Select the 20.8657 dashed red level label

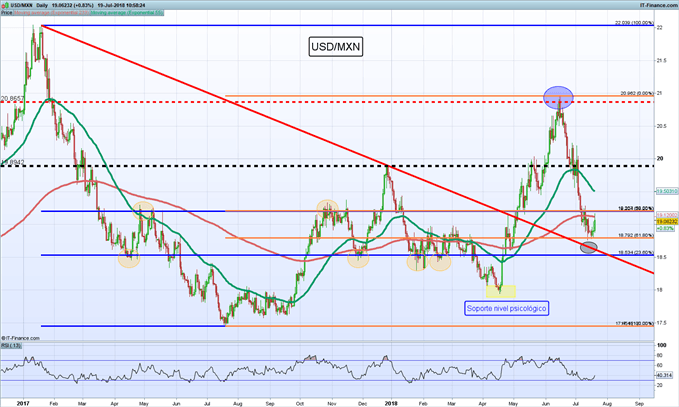(12, 99)
